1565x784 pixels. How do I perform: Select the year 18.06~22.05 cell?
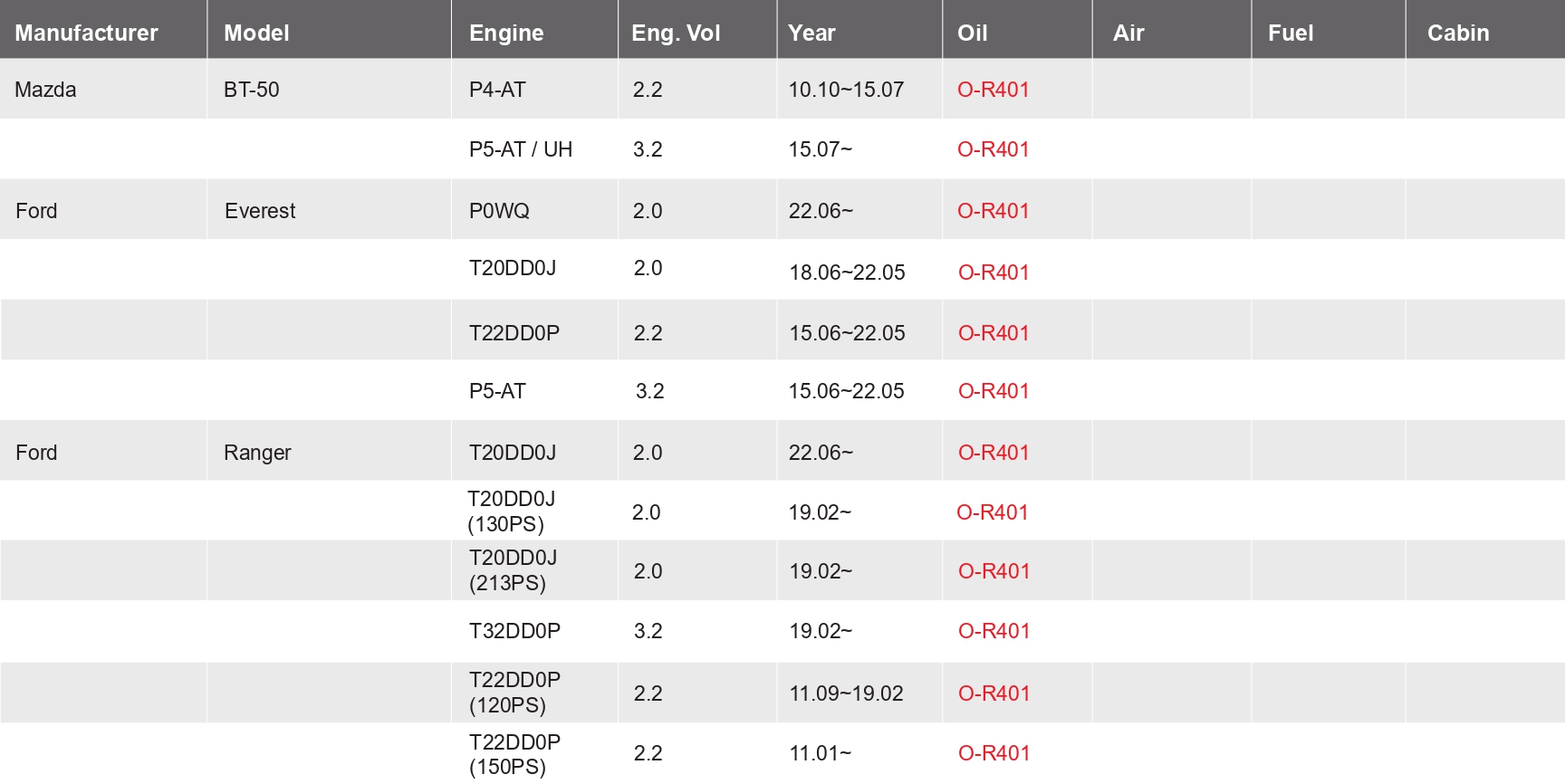click(847, 272)
